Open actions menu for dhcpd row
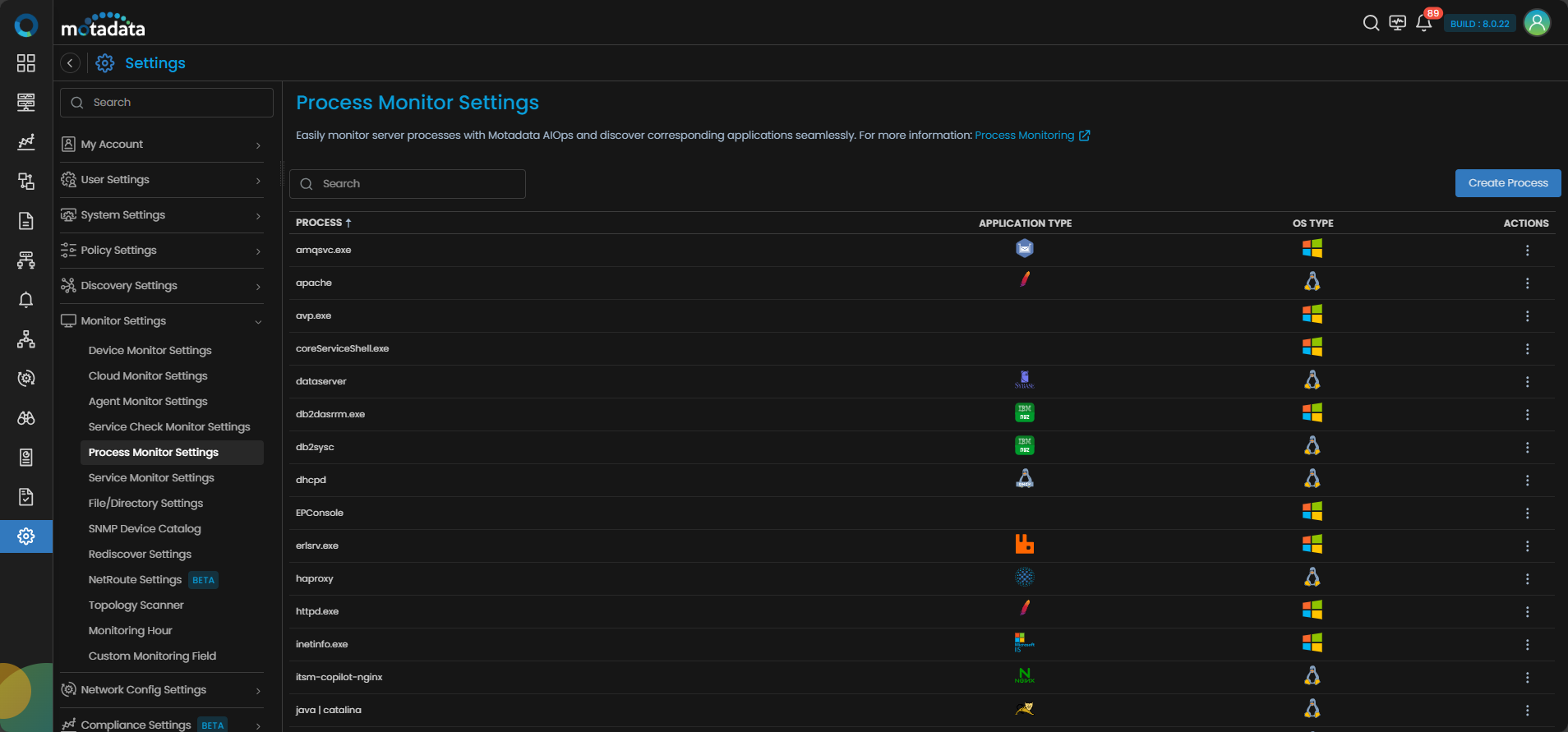The width and height of the screenshot is (1568, 732). pos(1527,481)
